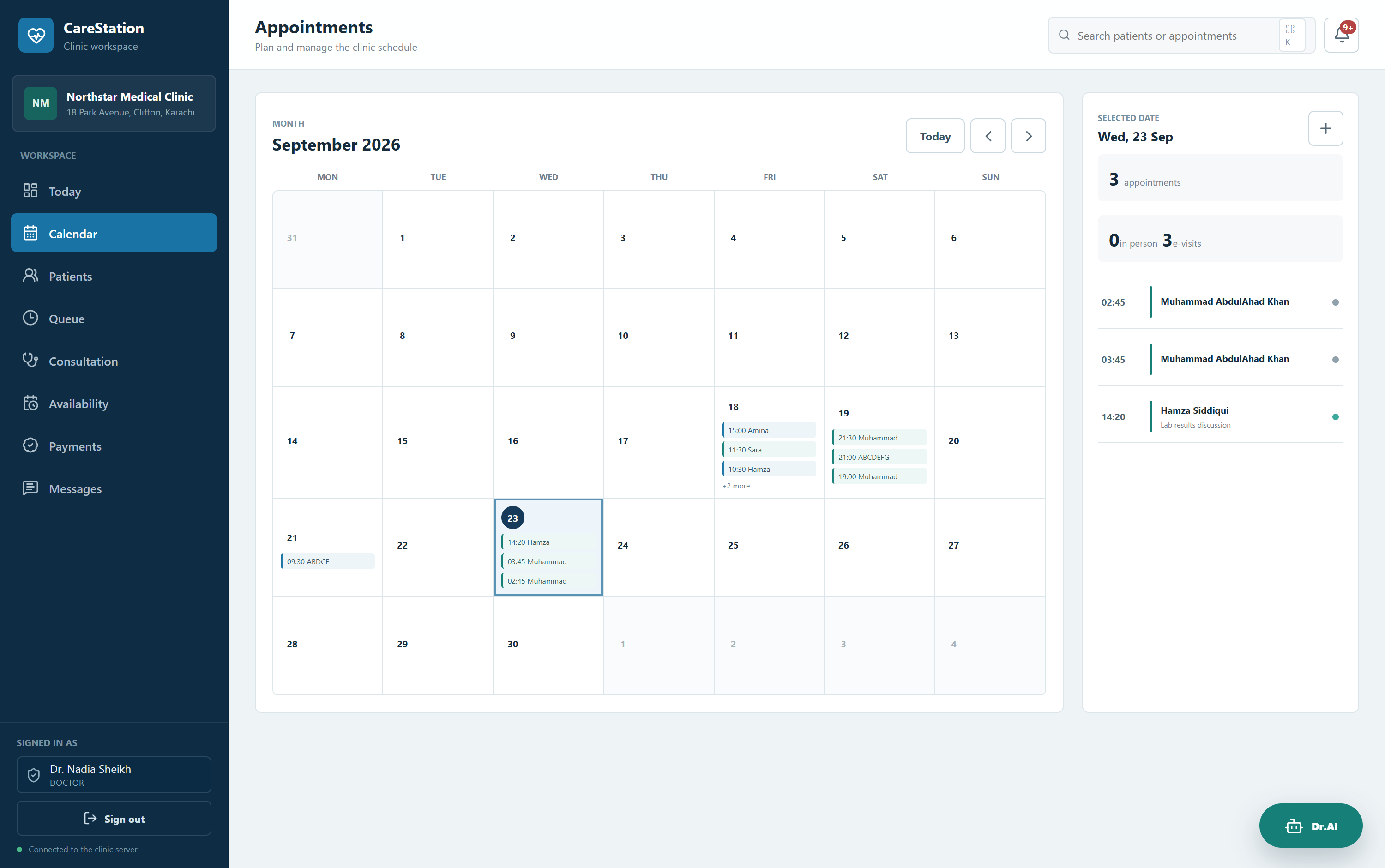This screenshot has height=868, width=1385.
Task: Open the 11:30 Sara appointment
Action: click(769, 450)
